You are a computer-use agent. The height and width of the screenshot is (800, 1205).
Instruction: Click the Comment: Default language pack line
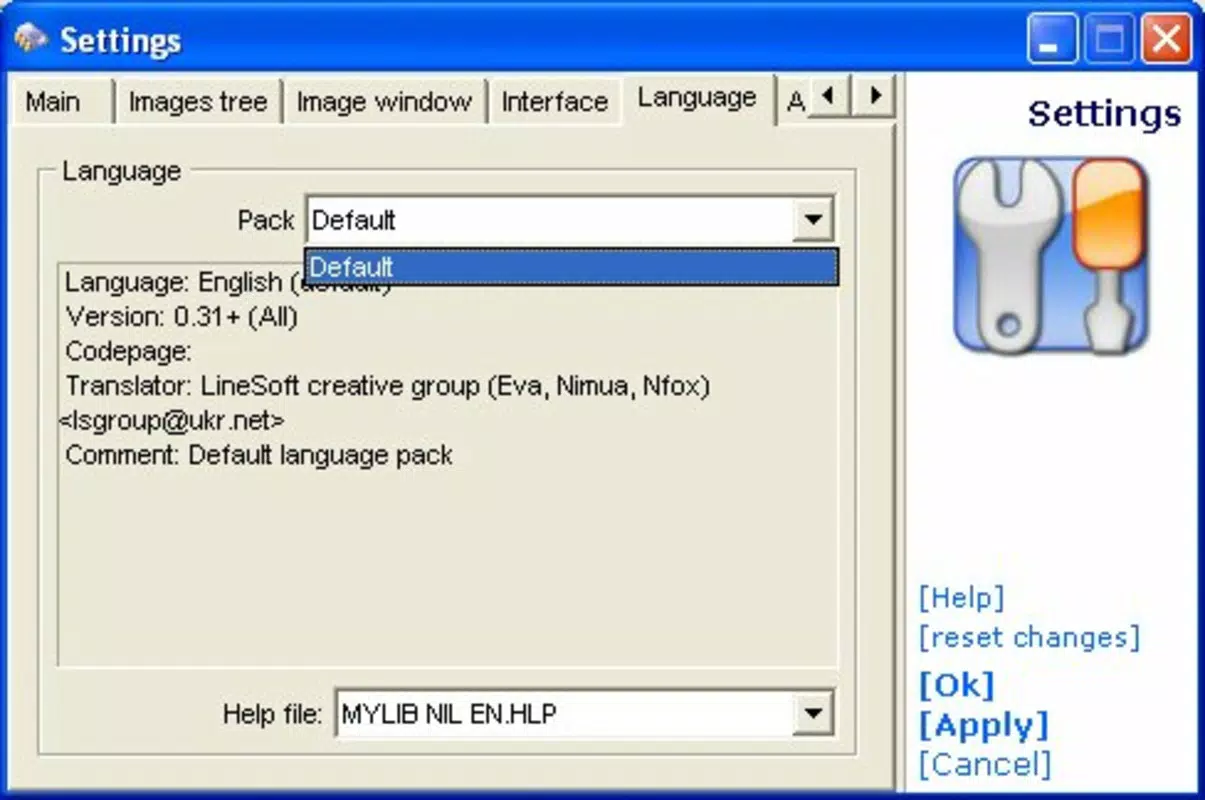click(x=259, y=455)
